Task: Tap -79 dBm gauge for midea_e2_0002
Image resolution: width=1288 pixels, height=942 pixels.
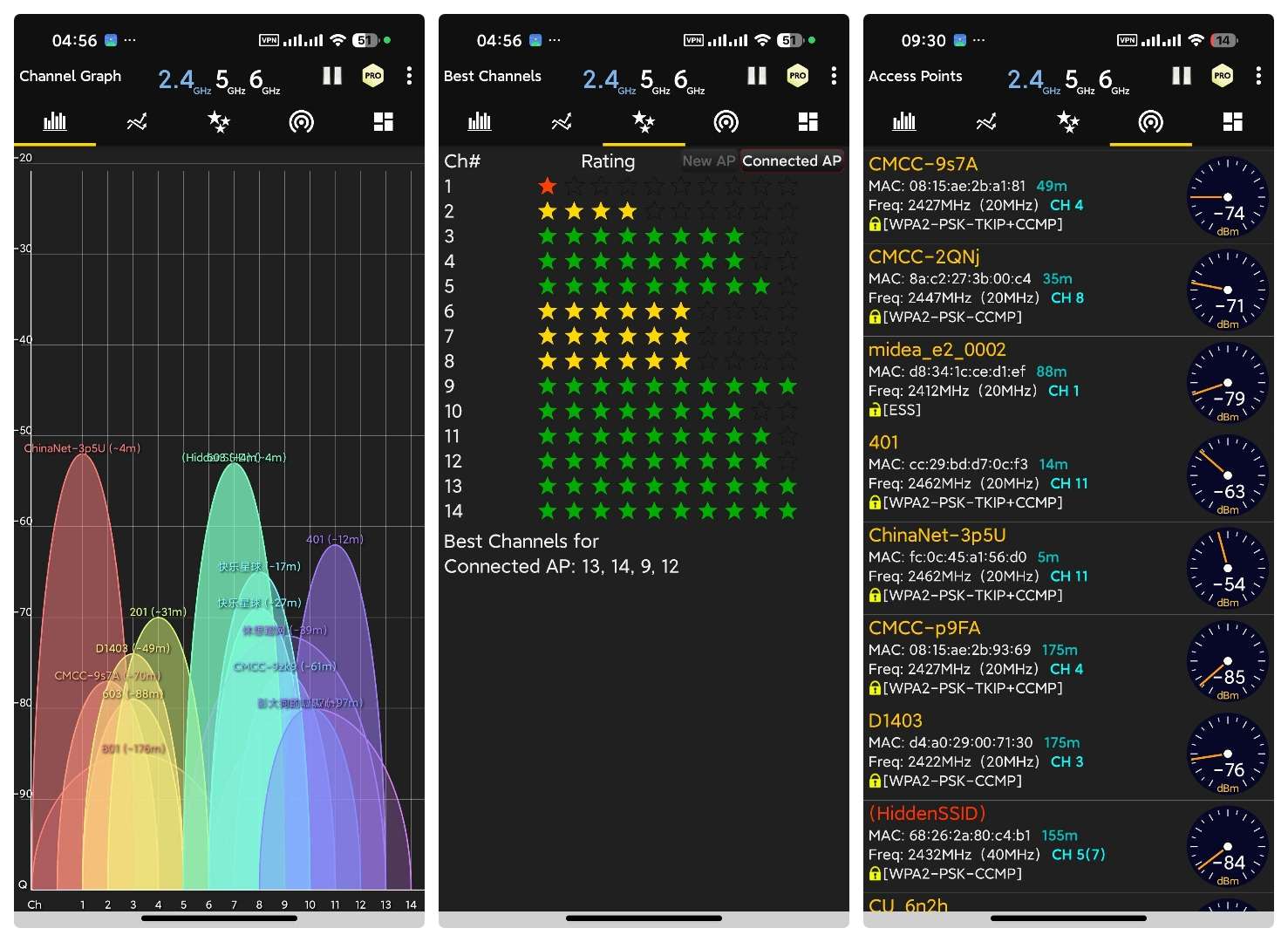Action: 1228,382
